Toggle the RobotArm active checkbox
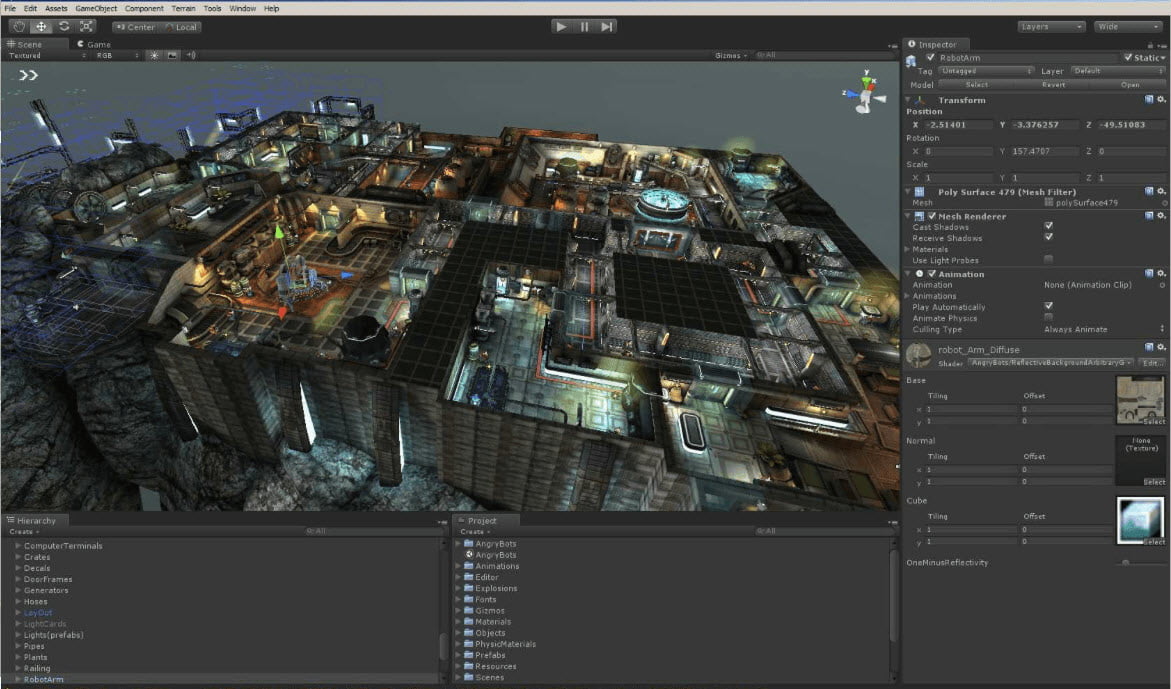The image size is (1171, 689). [x=930, y=57]
